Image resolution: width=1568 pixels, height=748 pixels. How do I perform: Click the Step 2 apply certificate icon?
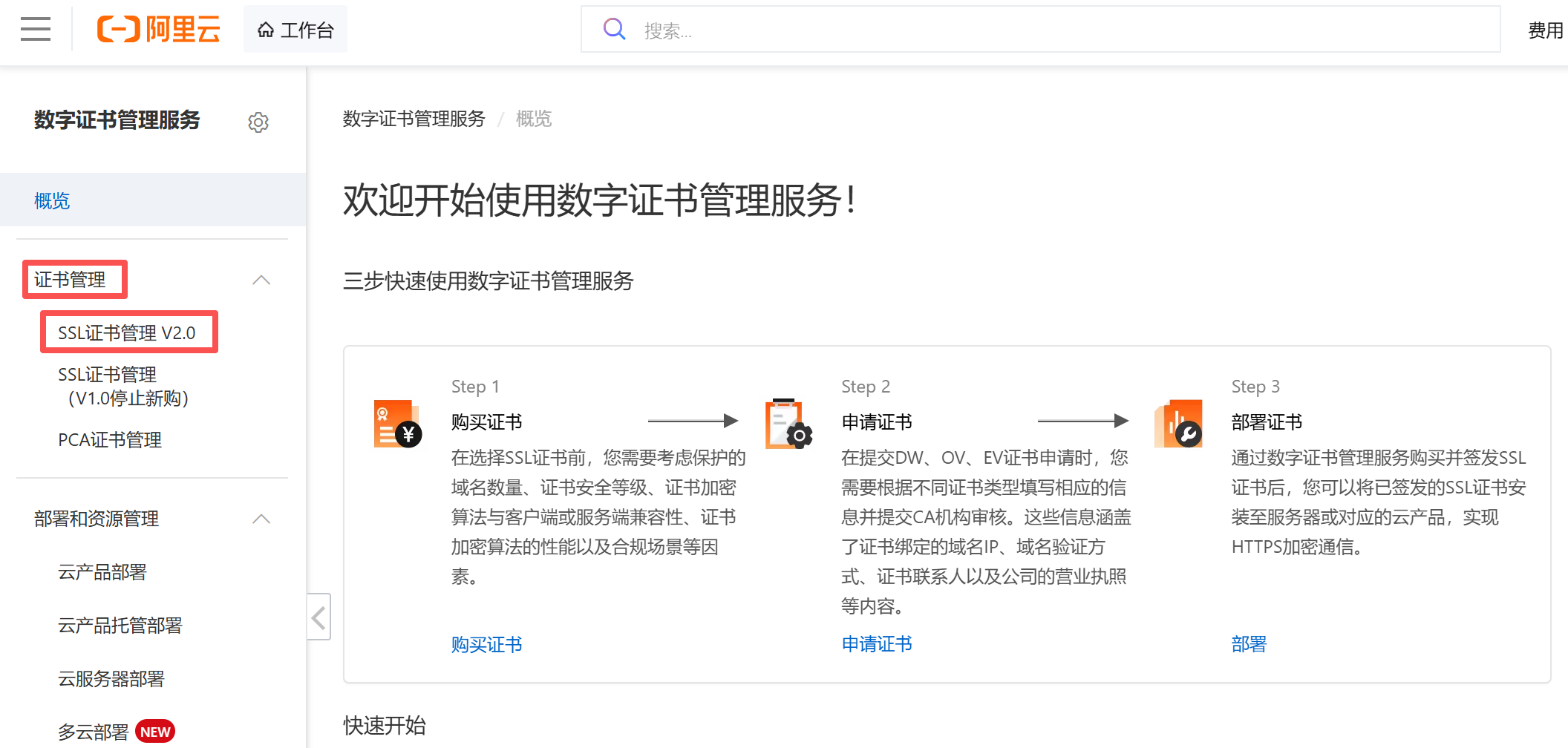(788, 424)
